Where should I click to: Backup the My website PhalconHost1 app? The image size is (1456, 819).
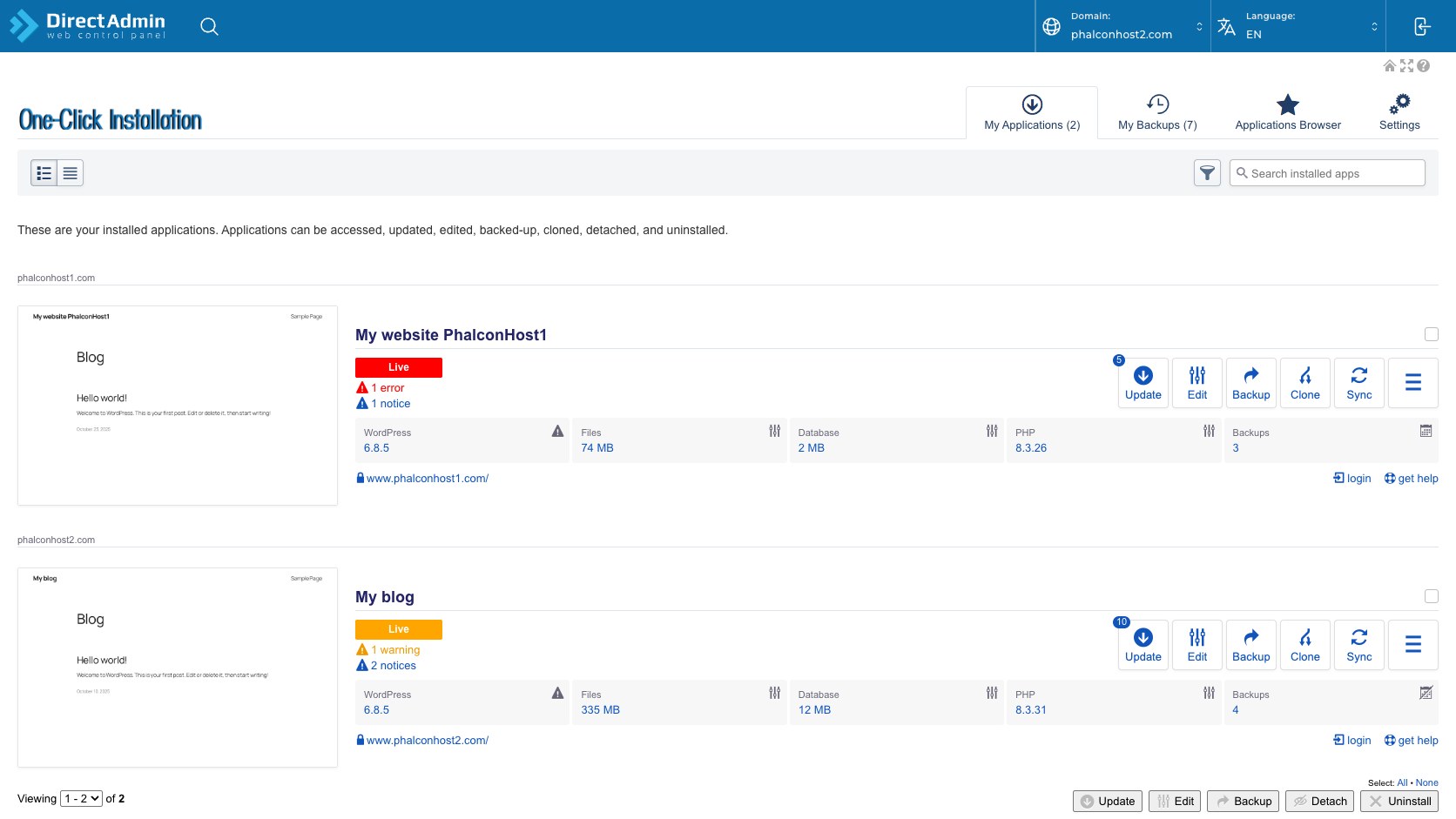pos(1251,383)
